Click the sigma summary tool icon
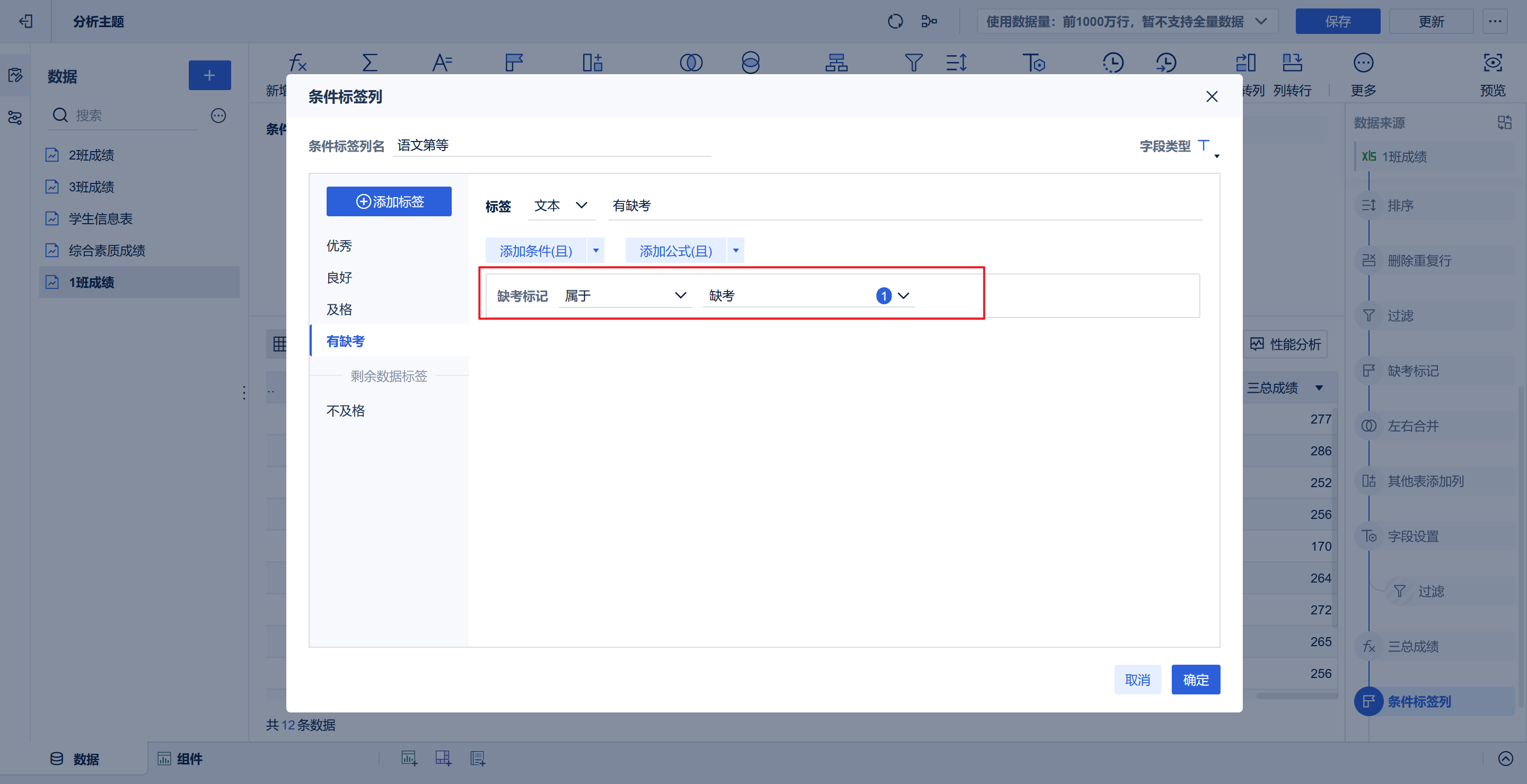 coord(370,62)
